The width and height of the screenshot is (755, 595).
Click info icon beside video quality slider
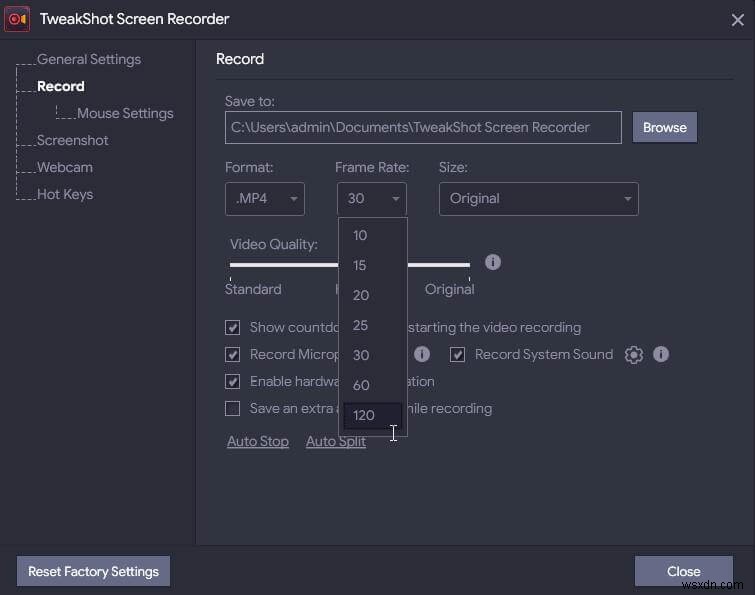click(x=492, y=262)
